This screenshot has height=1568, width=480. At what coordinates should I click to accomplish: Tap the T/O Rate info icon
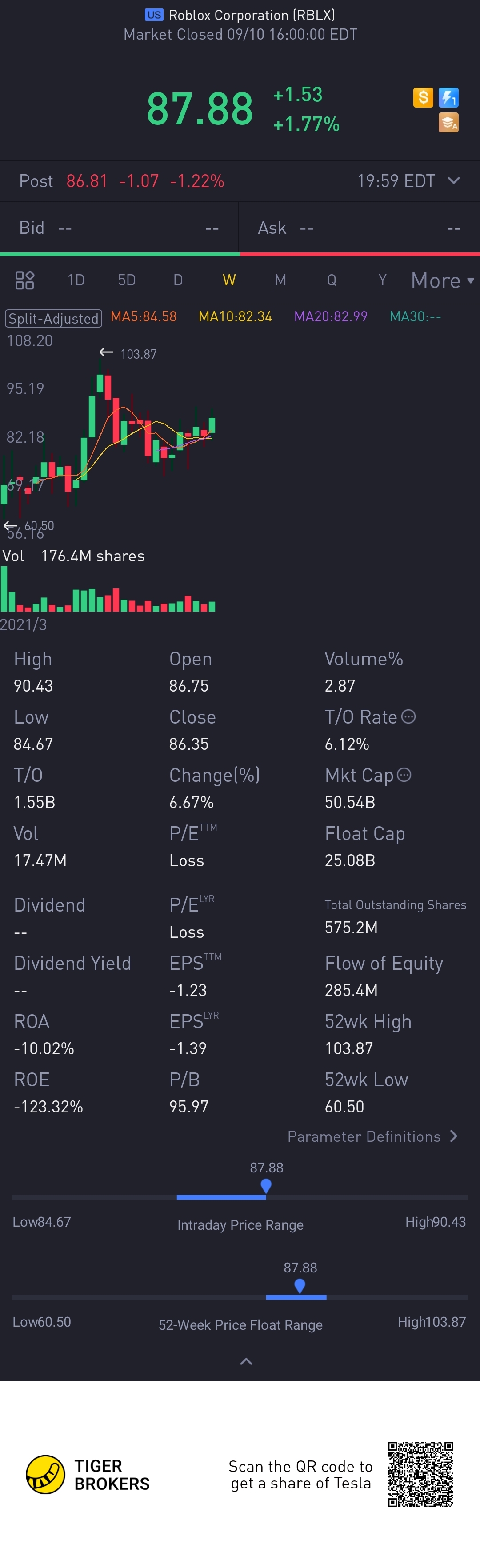pos(409,716)
